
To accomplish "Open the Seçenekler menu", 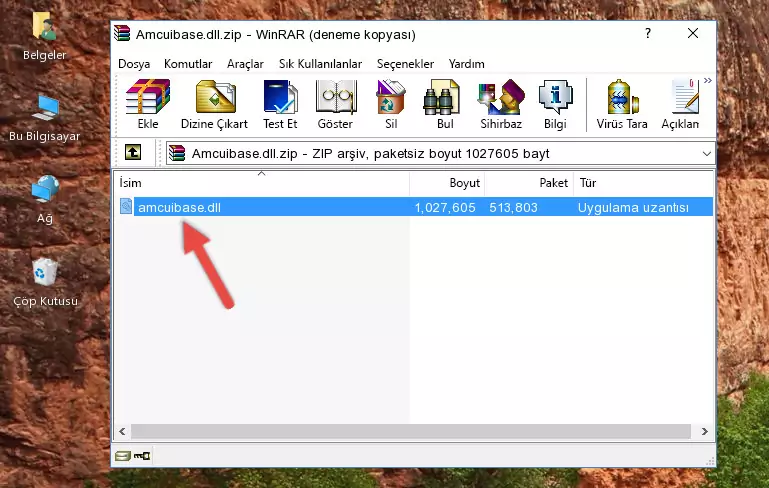I will pyautogui.click(x=405, y=64).
